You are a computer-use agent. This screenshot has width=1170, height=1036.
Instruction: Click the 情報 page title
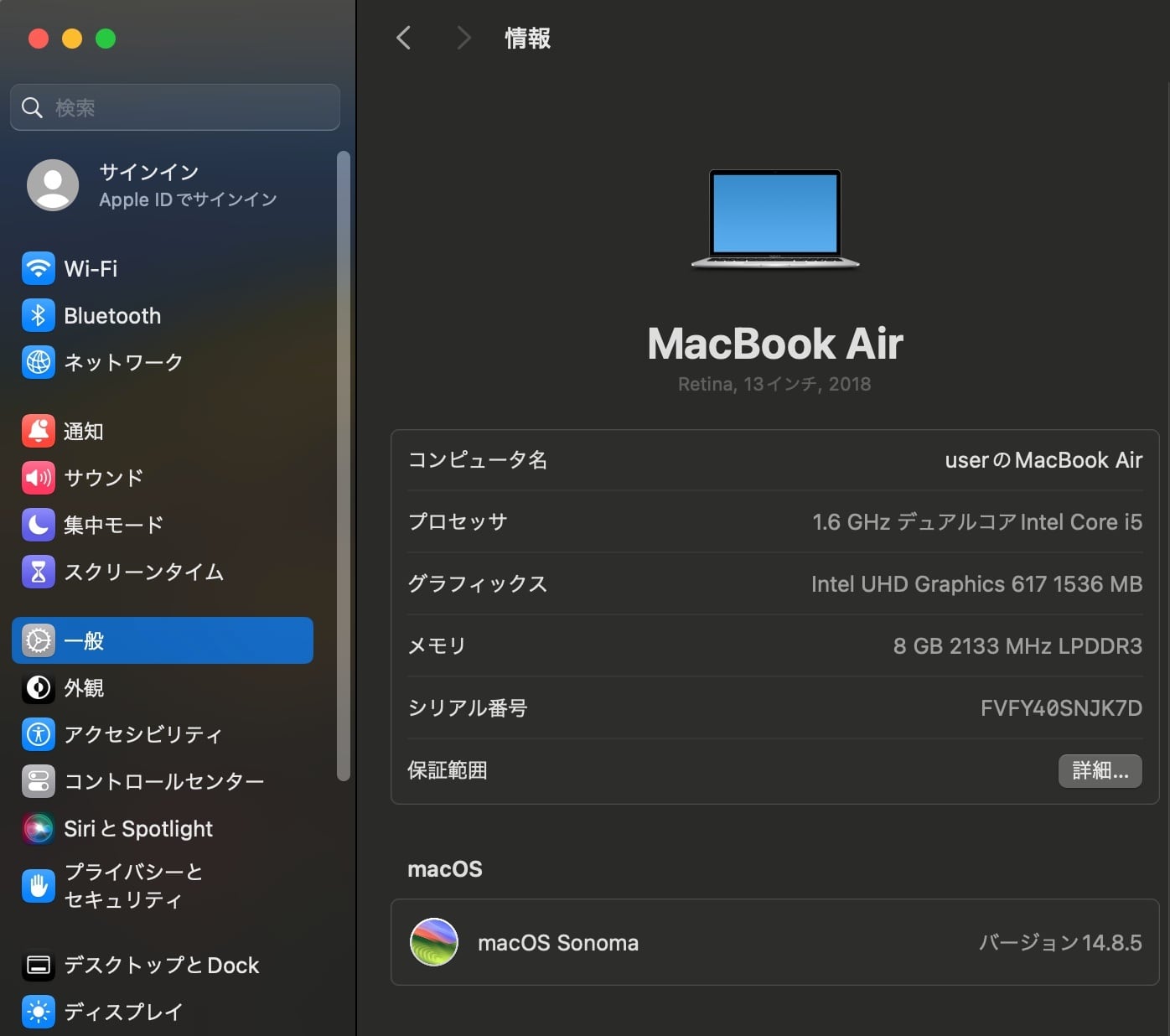click(x=528, y=38)
